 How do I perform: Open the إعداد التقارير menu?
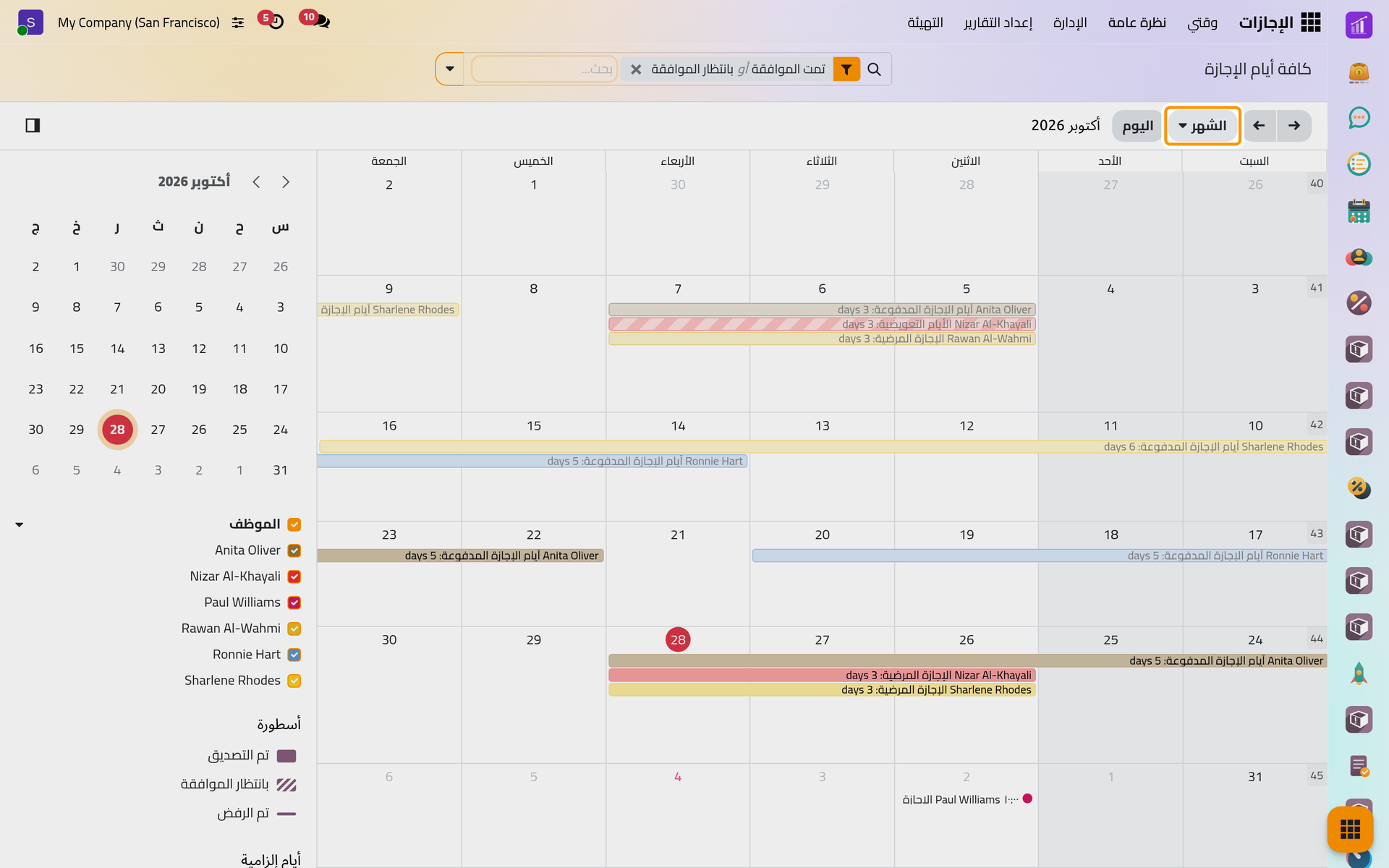pyautogui.click(x=998, y=22)
